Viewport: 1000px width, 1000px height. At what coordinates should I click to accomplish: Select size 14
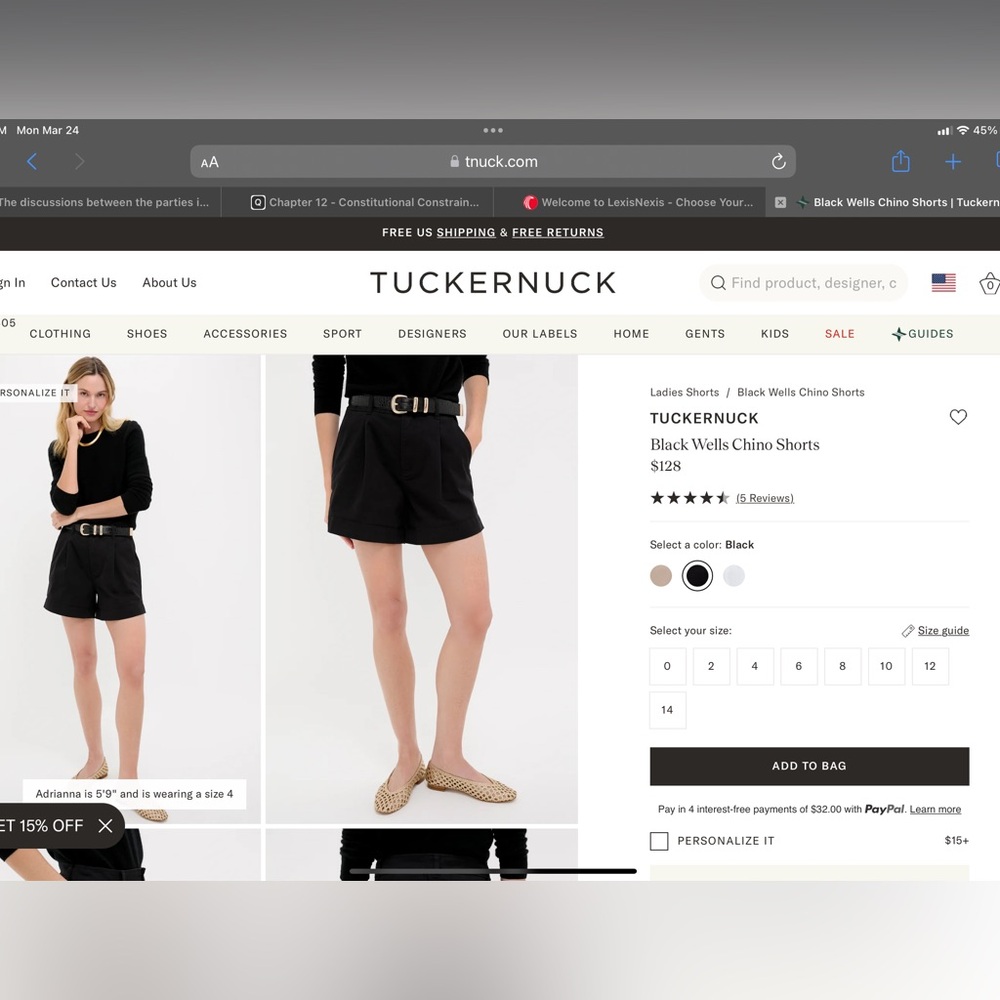668,710
